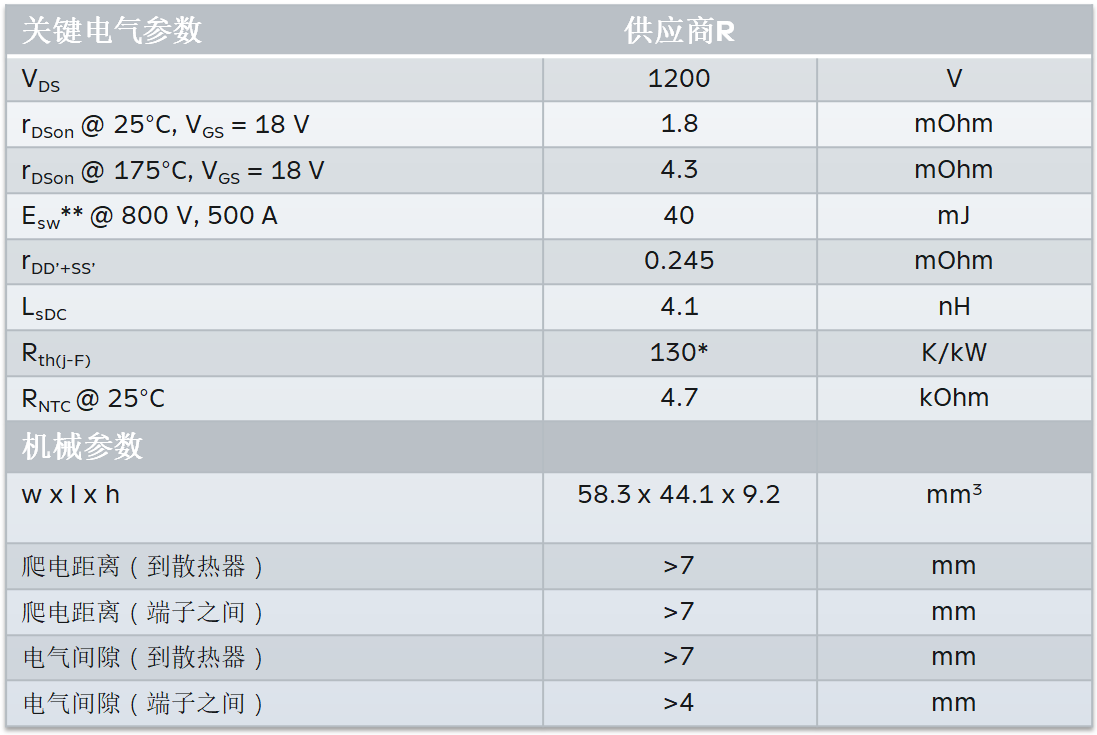Click the rDSon @ 25°C row label

pyautogui.click(x=165, y=125)
